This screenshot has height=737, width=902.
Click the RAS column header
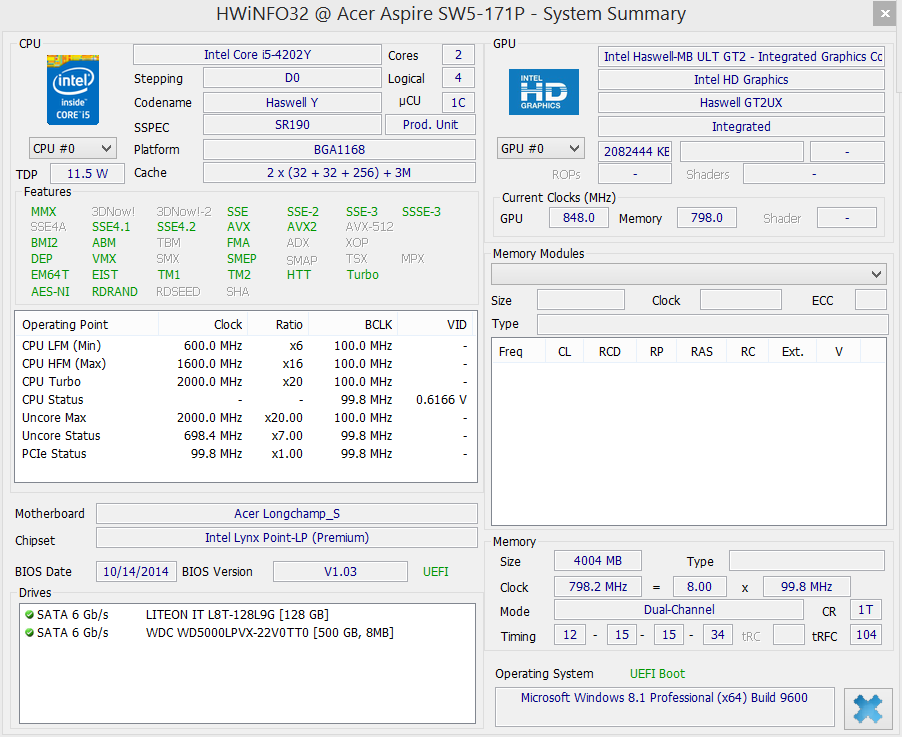701,352
